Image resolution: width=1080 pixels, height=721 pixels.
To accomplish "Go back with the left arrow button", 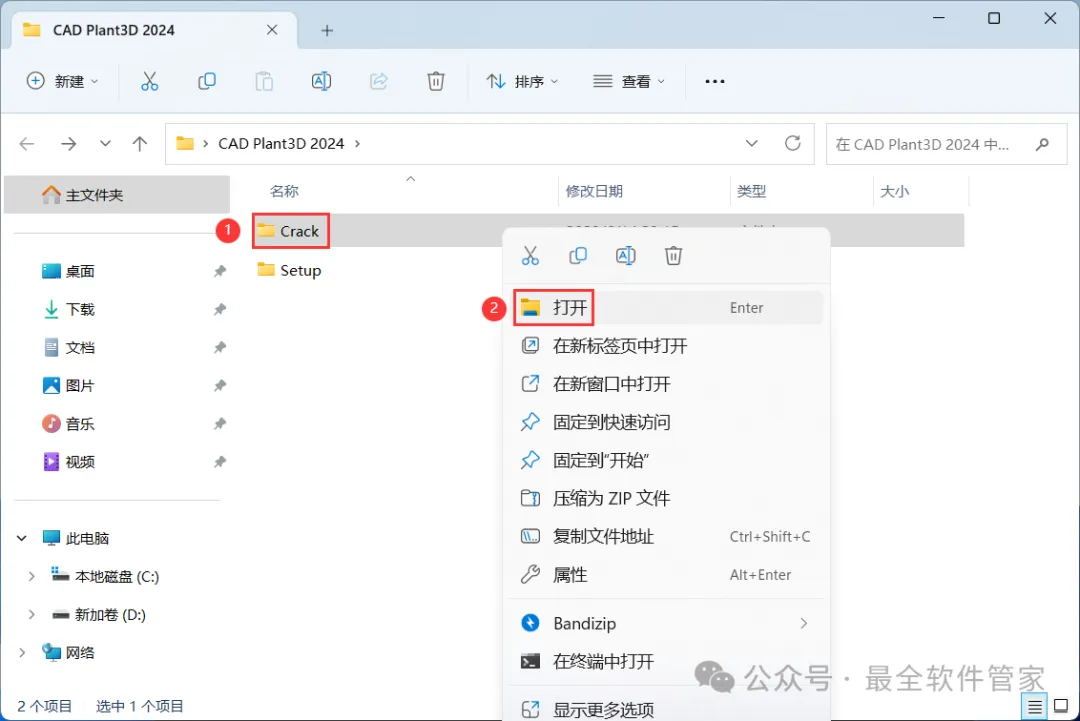I will pyautogui.click(x=27, y=144).
